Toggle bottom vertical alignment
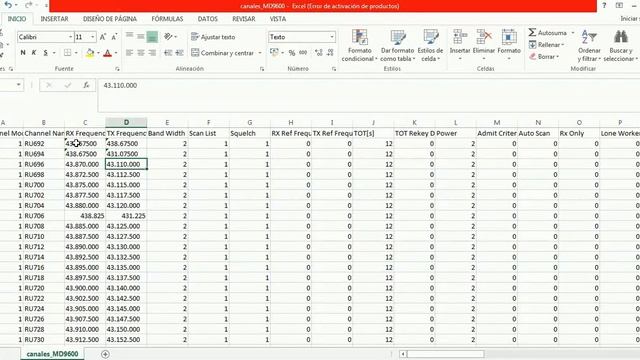 coord(152,37)
